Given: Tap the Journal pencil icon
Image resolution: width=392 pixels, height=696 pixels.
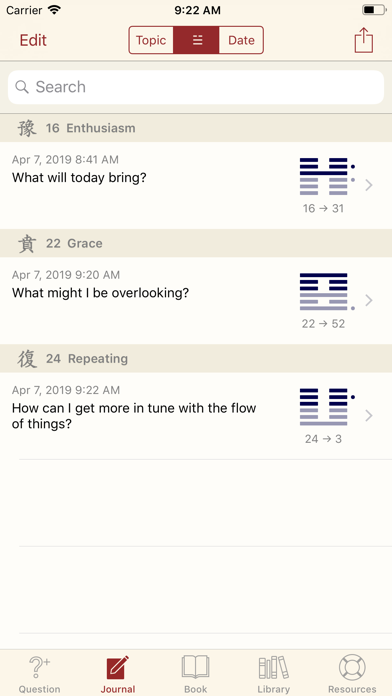Looking at the screenshot, I should [118, 667].
